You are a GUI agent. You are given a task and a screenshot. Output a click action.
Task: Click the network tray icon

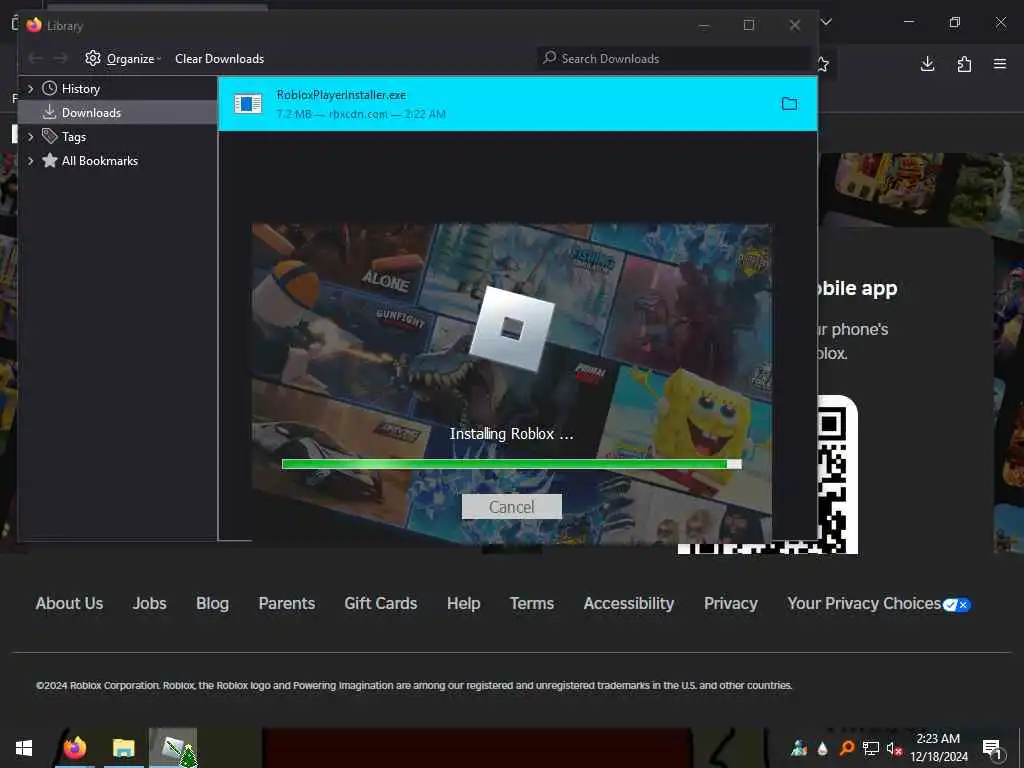870,749
